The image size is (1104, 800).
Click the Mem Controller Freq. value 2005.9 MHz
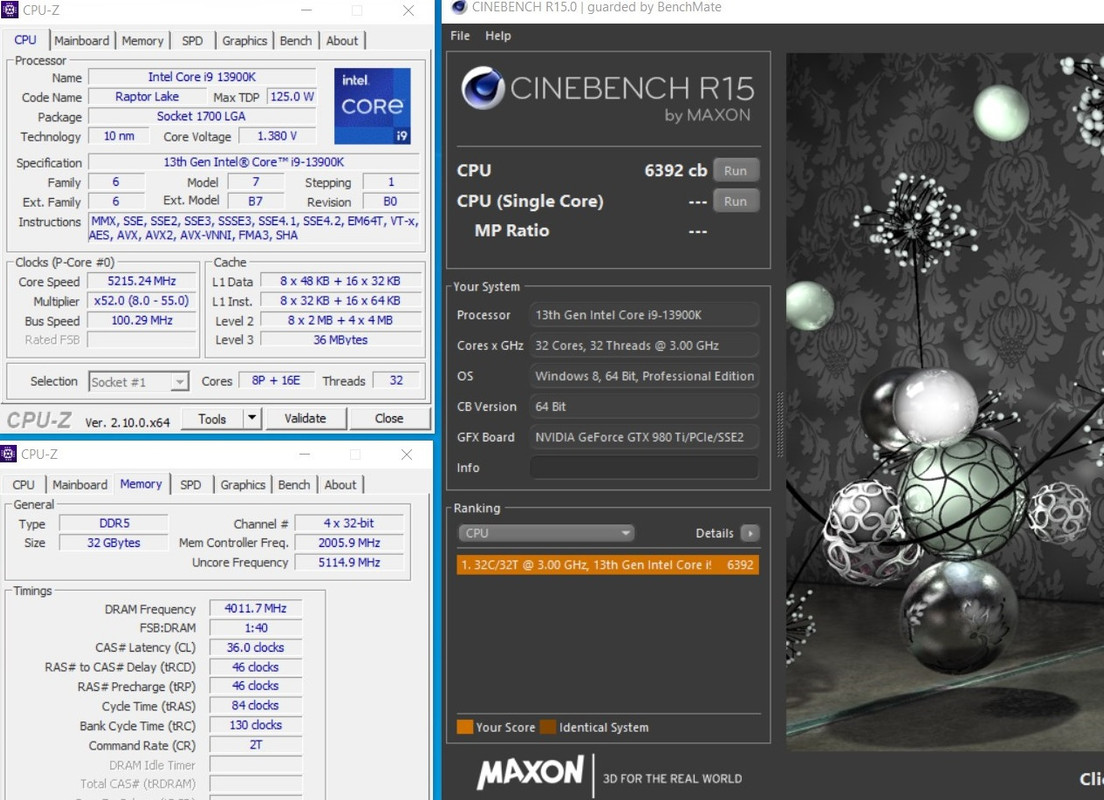(349, 543)
